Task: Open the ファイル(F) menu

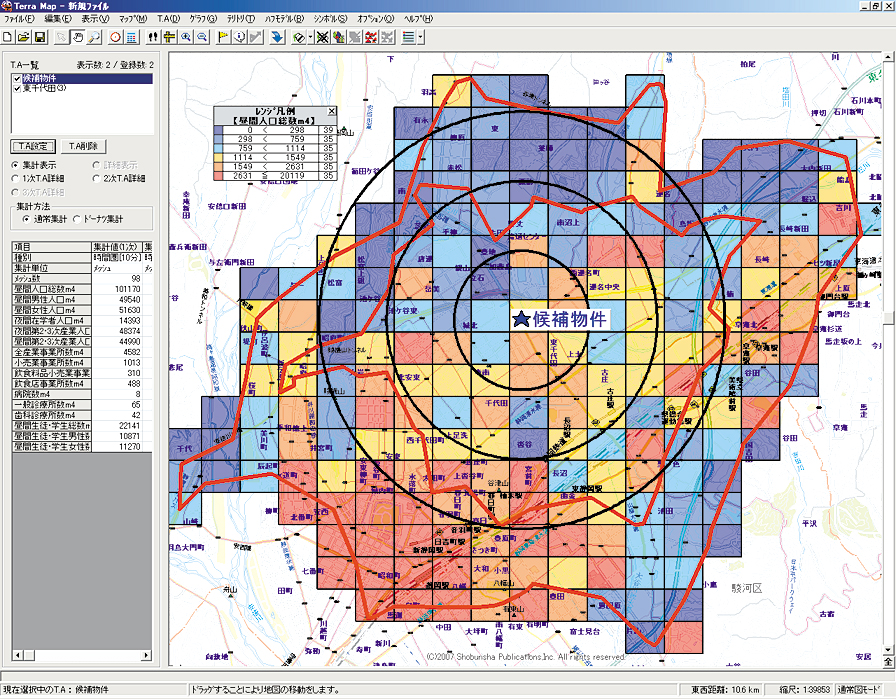Action: point(19,19)
